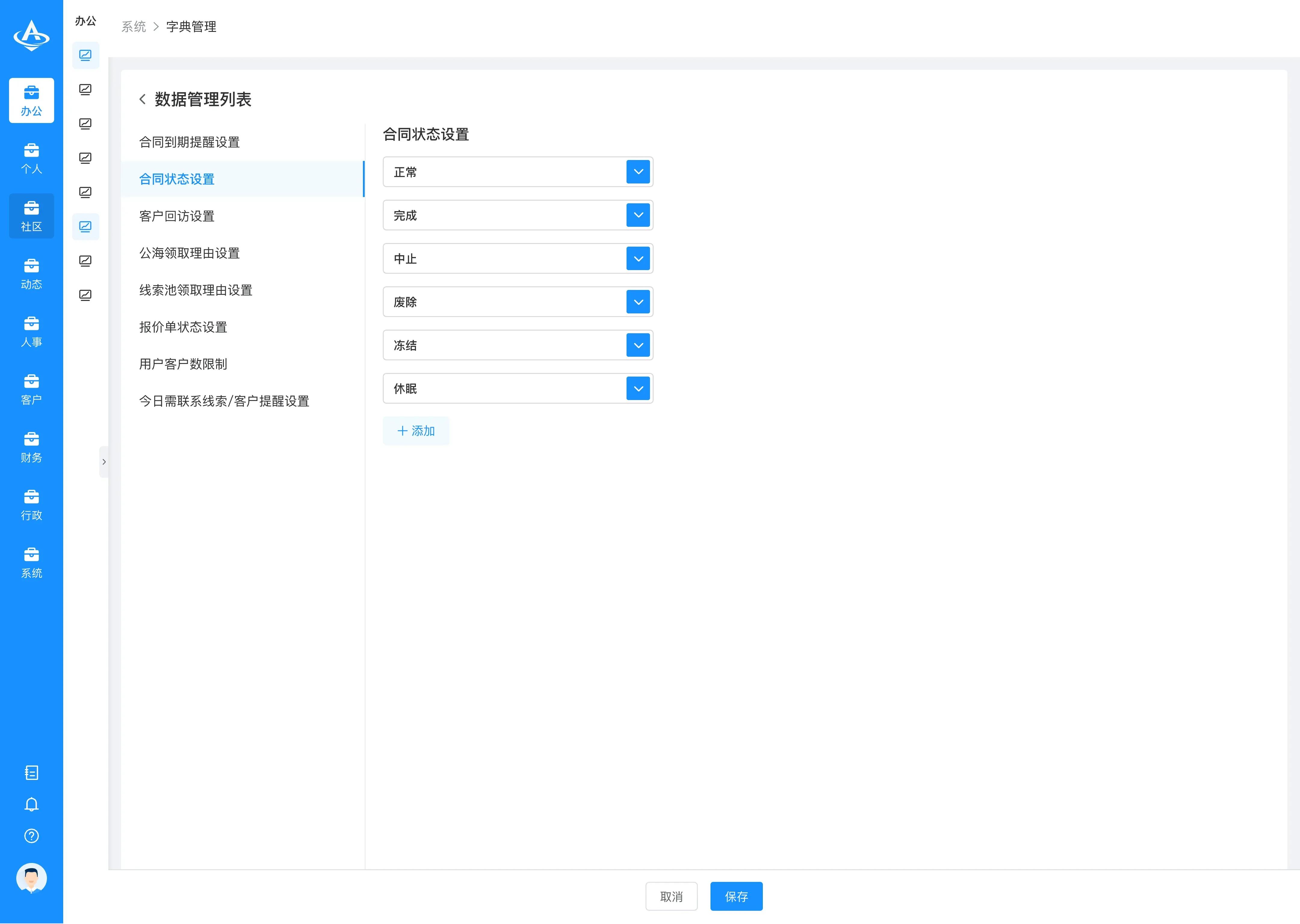Open the 财务 module in sidebar
This screenshot has height=924, width=1300.
(x=31, y=447)
